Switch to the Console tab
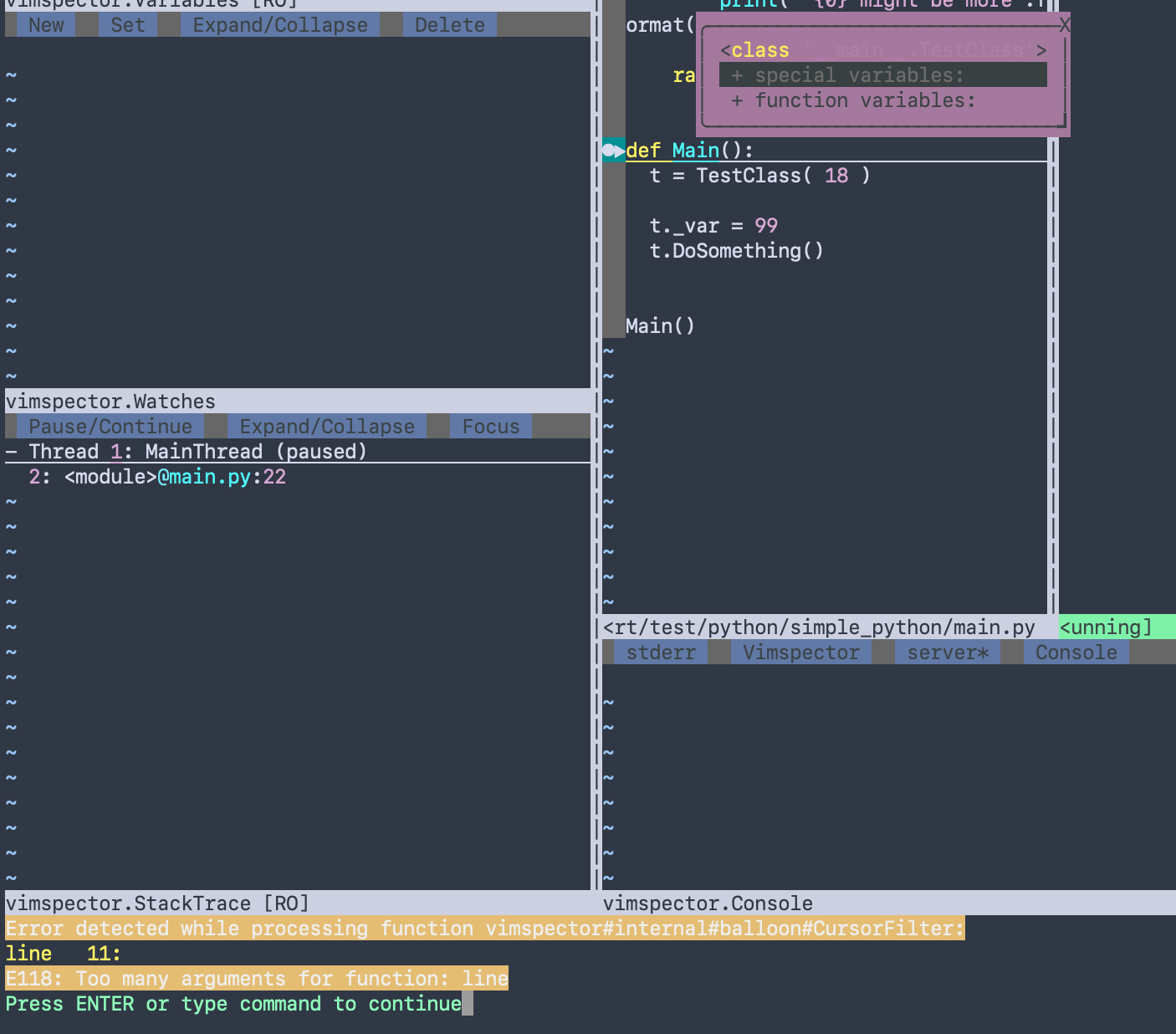1176x1034 pixels. pyautogui.click(x=1076, y=653)
